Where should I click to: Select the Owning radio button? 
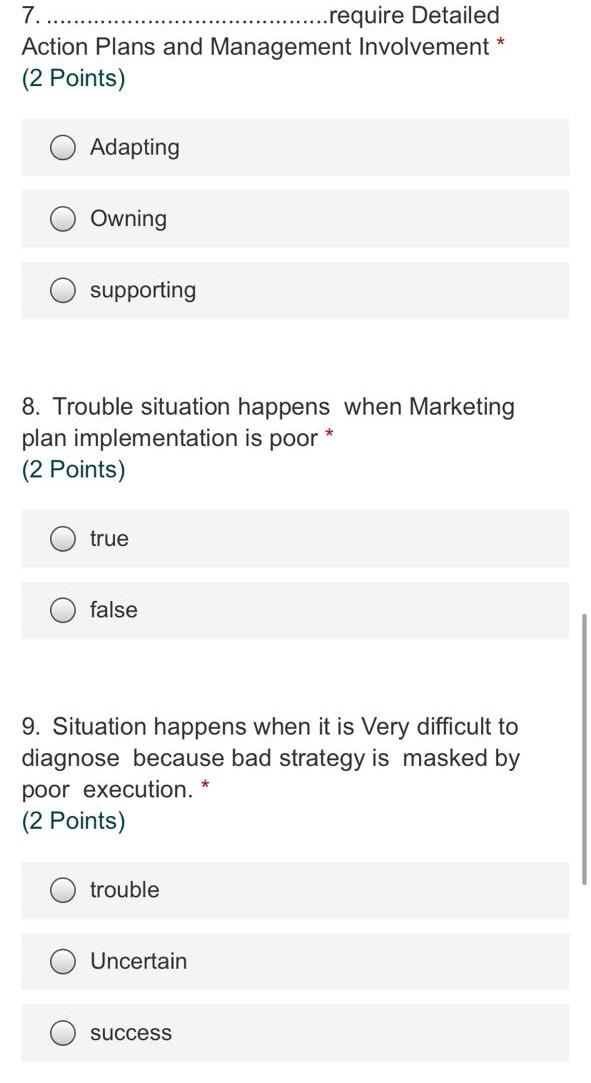(x=63, y=218)
